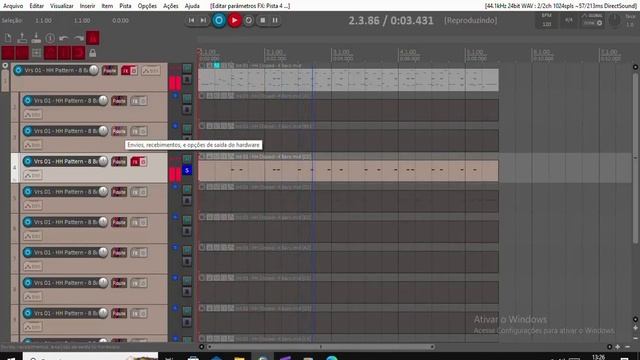This screenshot has width=640, height=360.
Task: Open the global automation menu
Action: point(592,20)
